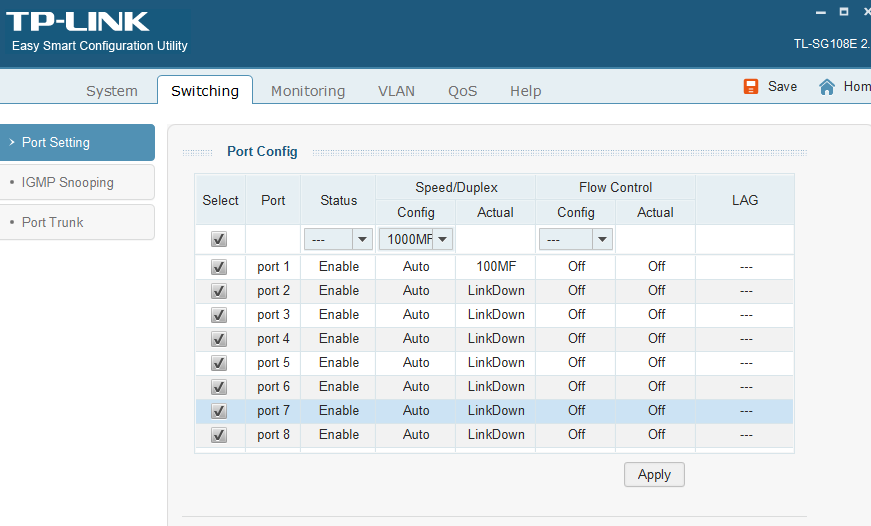Viewport: 871px width, 526px height.
Task: Click the Home house icon
Action: (827, 87)
